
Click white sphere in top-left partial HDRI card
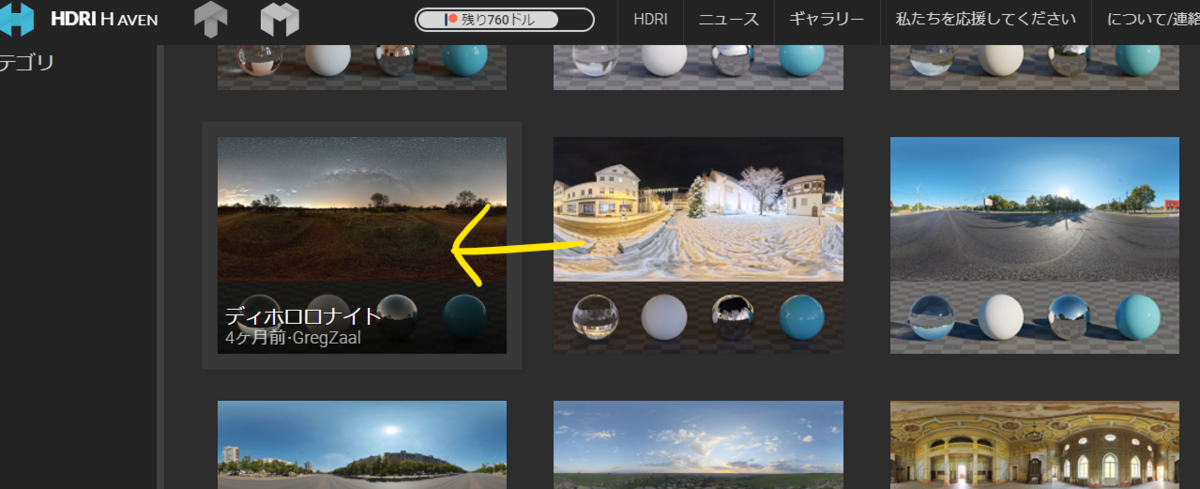pyautogui.click(x=328, y=60)
